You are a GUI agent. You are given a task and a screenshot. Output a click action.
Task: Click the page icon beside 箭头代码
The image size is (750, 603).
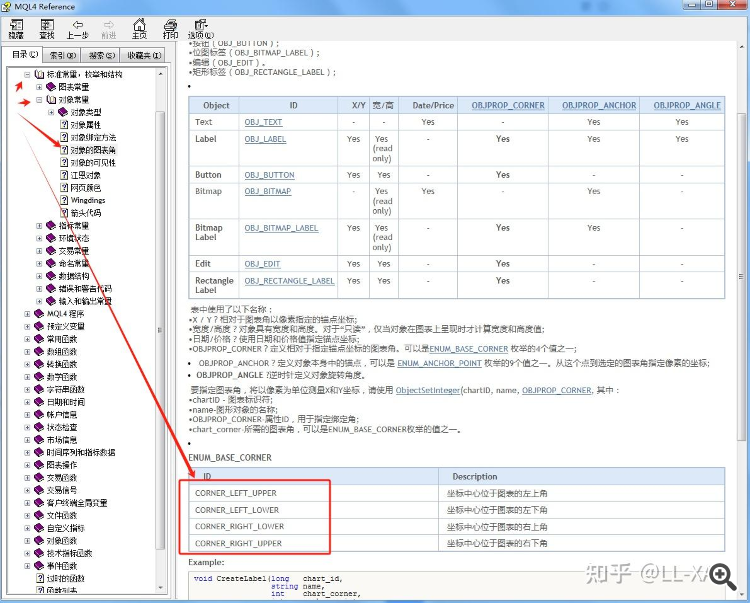(64, 212)
